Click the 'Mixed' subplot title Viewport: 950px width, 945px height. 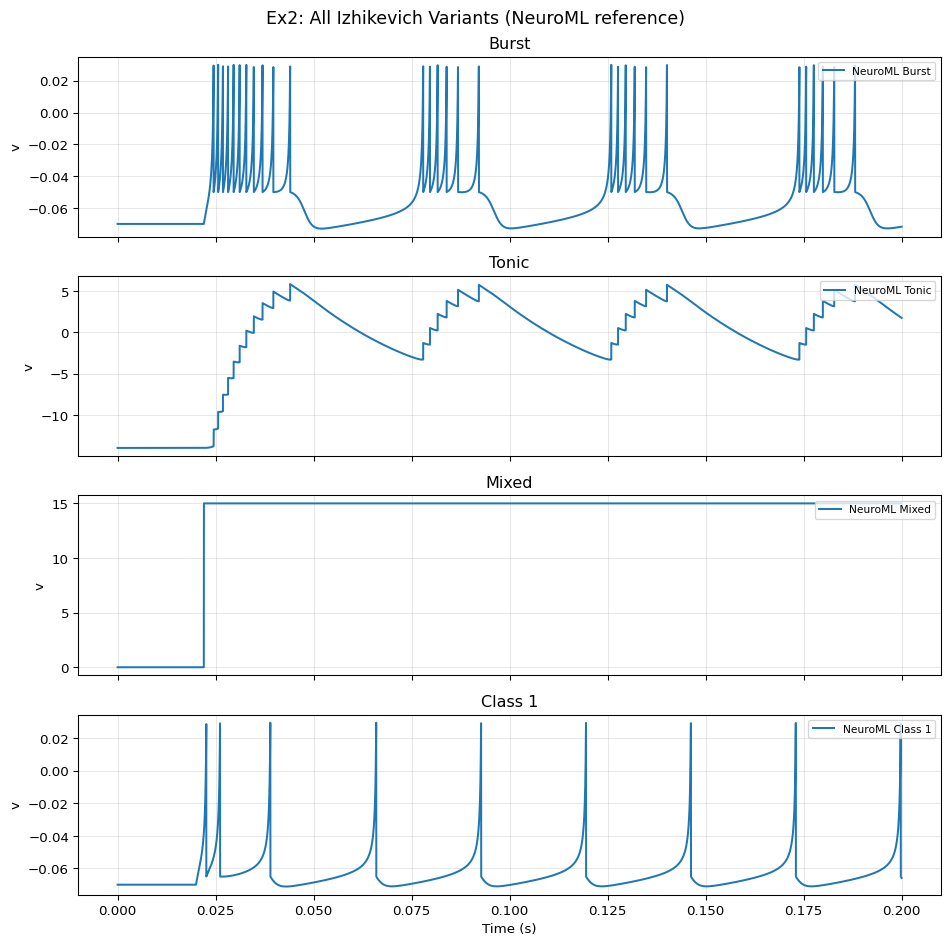tap(509, 482)
